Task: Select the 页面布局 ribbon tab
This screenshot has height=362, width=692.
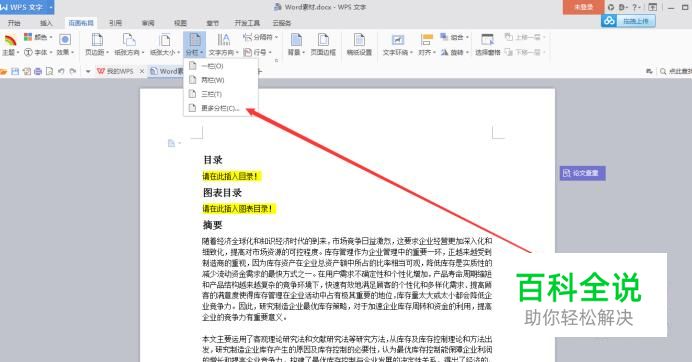Action: (81, 23)
